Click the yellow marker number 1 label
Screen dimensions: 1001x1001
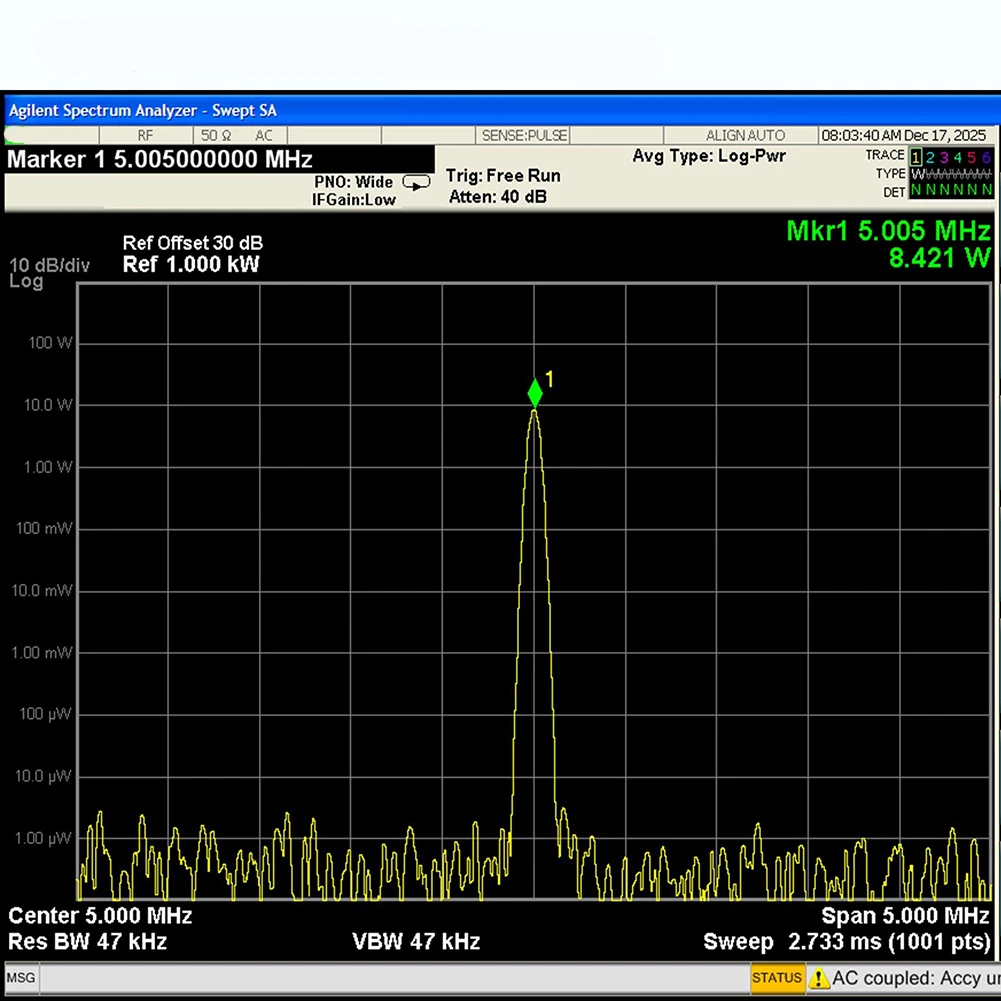pyautogui.click(x=550, y=379)
